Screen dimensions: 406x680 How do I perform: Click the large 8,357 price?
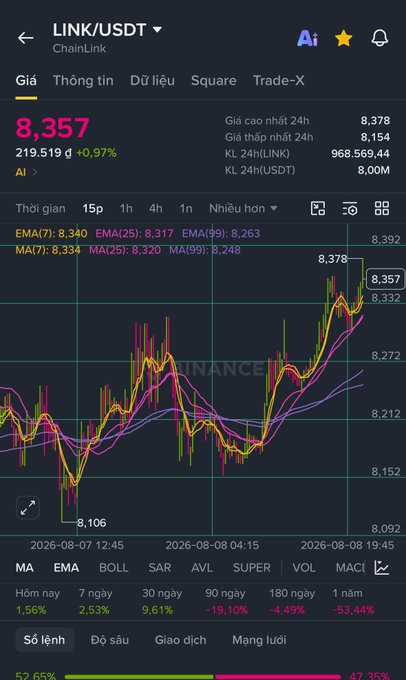click(52, 128)
